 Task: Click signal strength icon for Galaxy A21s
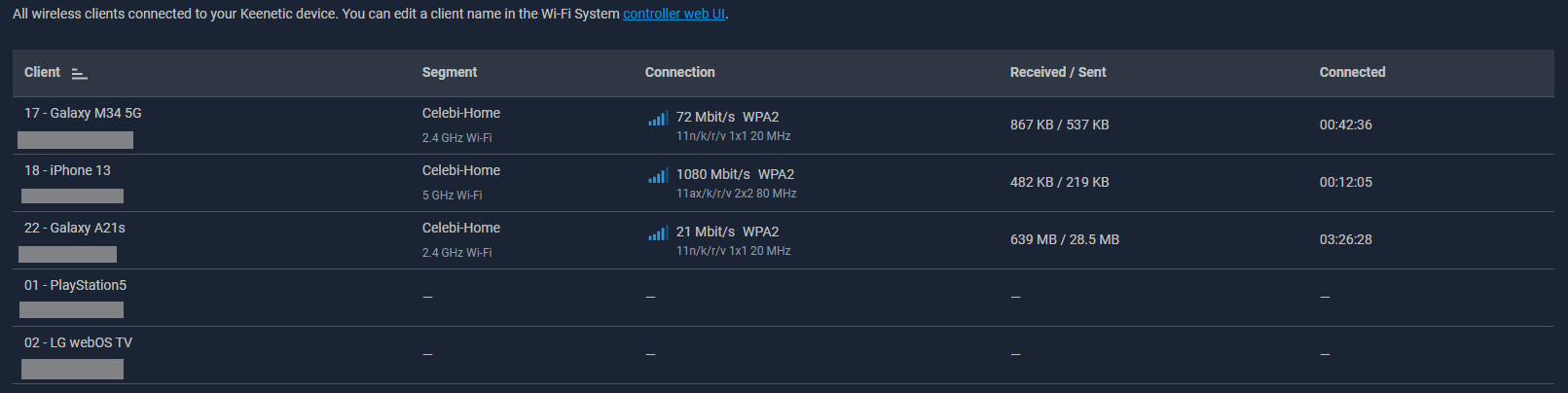[x=658, y=233]
